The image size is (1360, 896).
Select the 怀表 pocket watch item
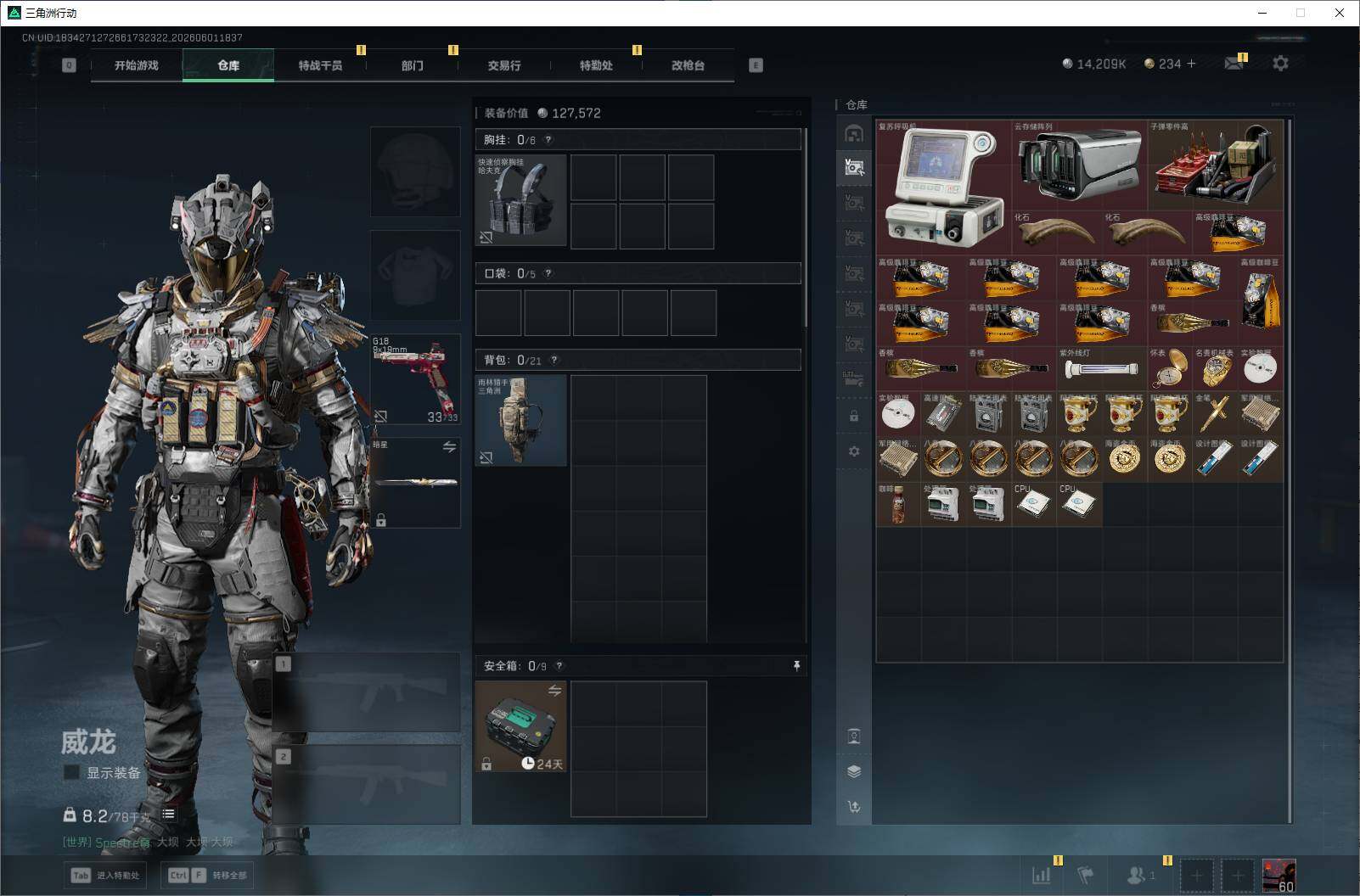(x=1169, y=368)
